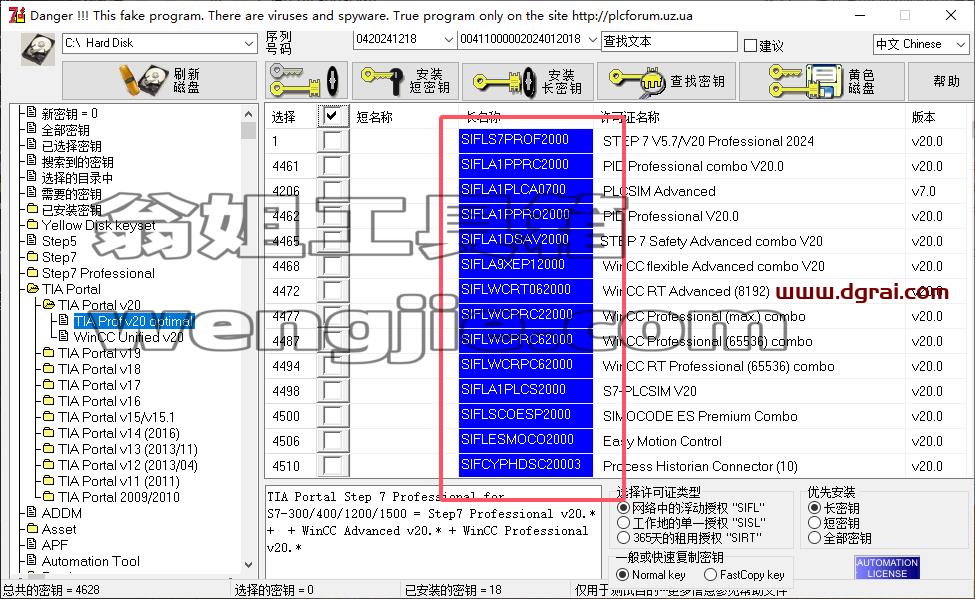Image resolution: width=975 pixels, height=599 pixels.
Task: Tick the checkbox for row 4461
Action: 332,166
